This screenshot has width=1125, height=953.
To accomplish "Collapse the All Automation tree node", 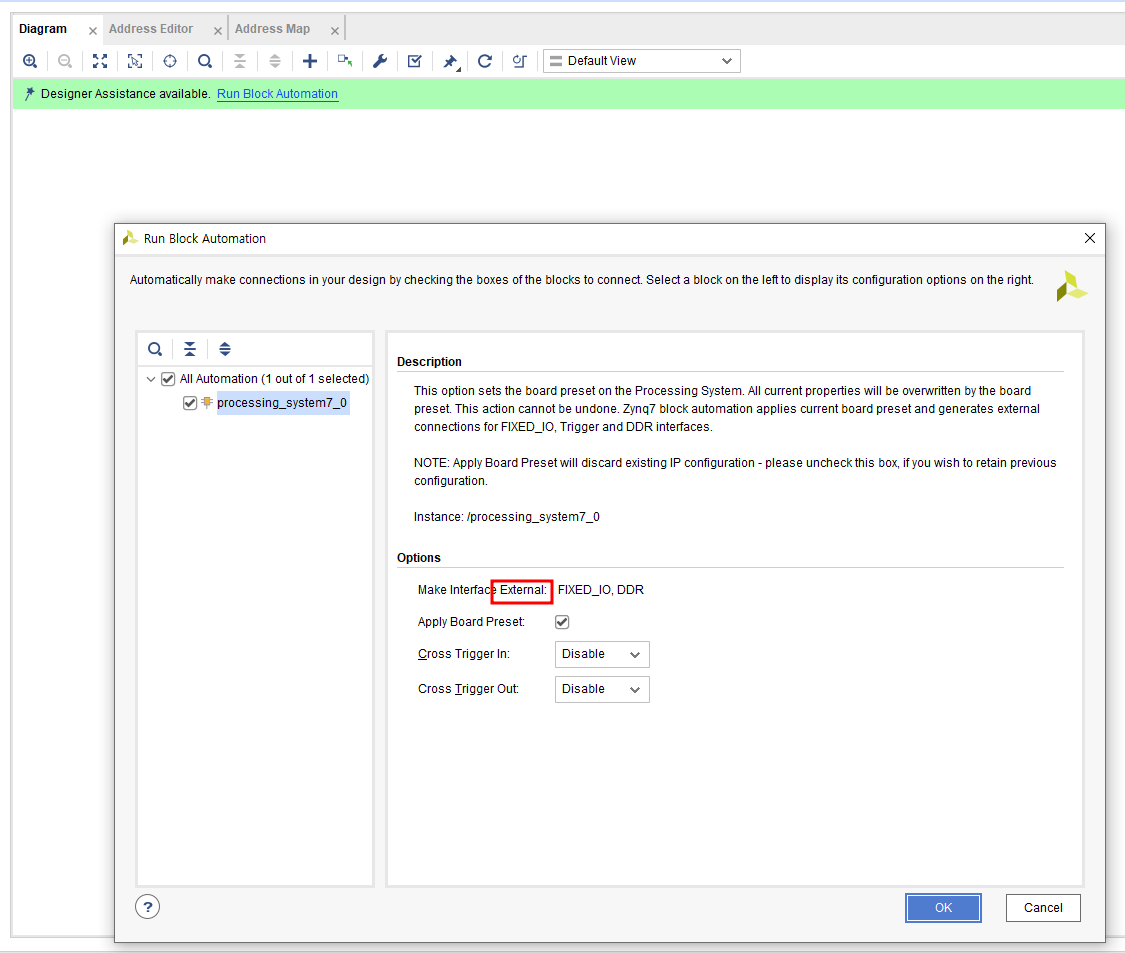I will 151,379.
